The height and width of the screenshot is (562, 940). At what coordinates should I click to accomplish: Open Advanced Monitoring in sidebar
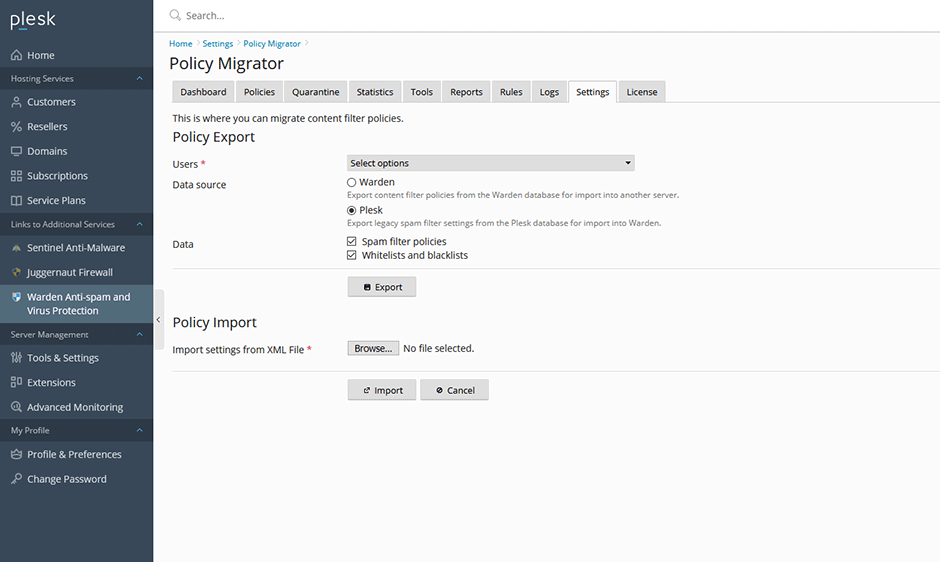[x=76, y=407]
